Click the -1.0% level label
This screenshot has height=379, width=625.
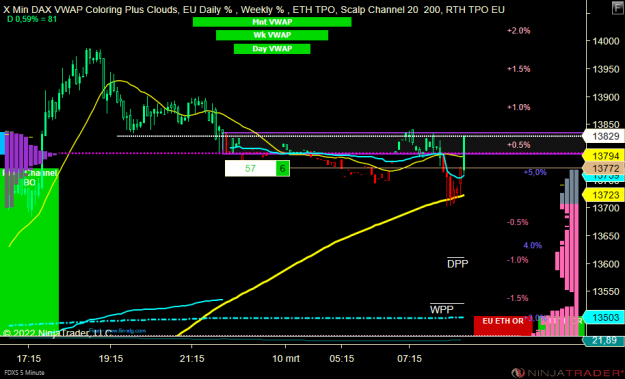click(518, 260)
